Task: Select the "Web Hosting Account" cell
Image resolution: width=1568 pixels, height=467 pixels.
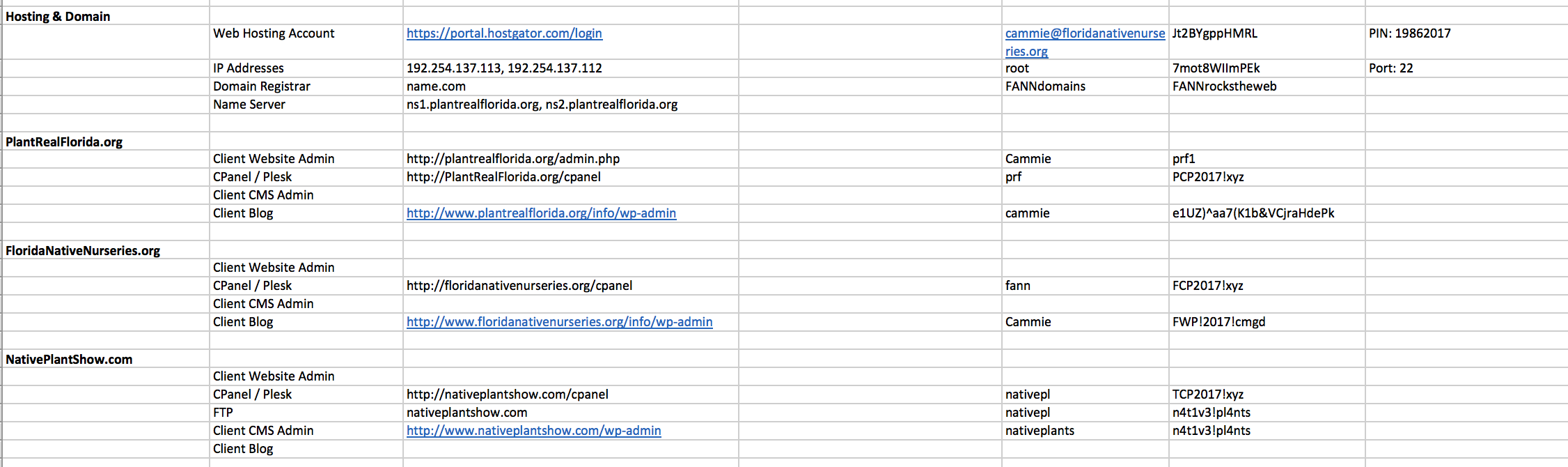Action: click(x=274, y=33)
